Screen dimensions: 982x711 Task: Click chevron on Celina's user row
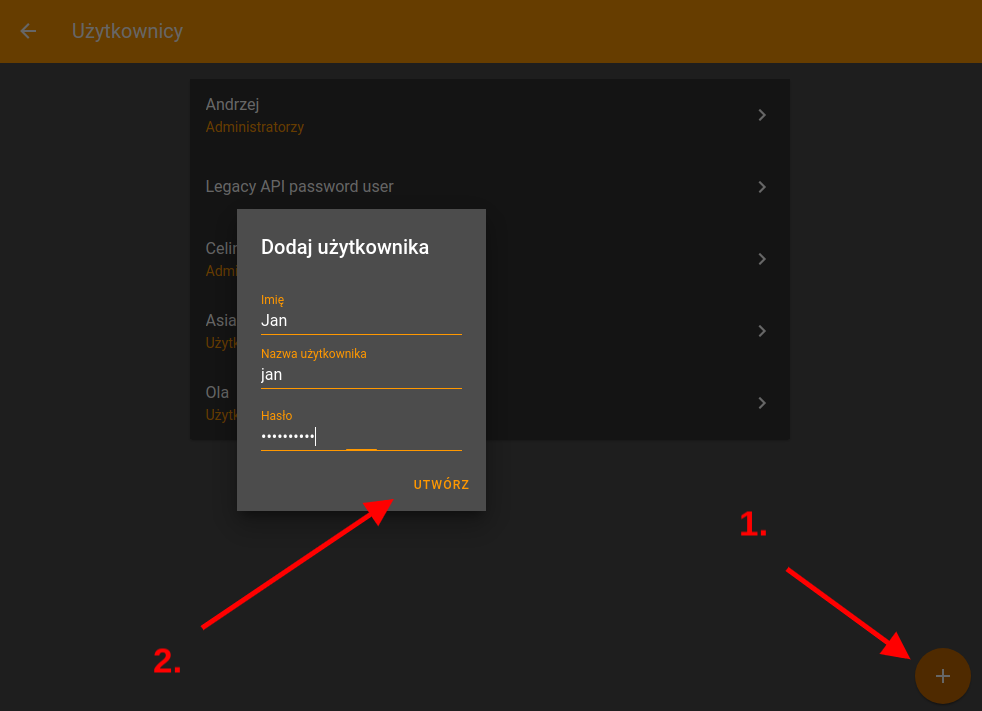(762, 259)
